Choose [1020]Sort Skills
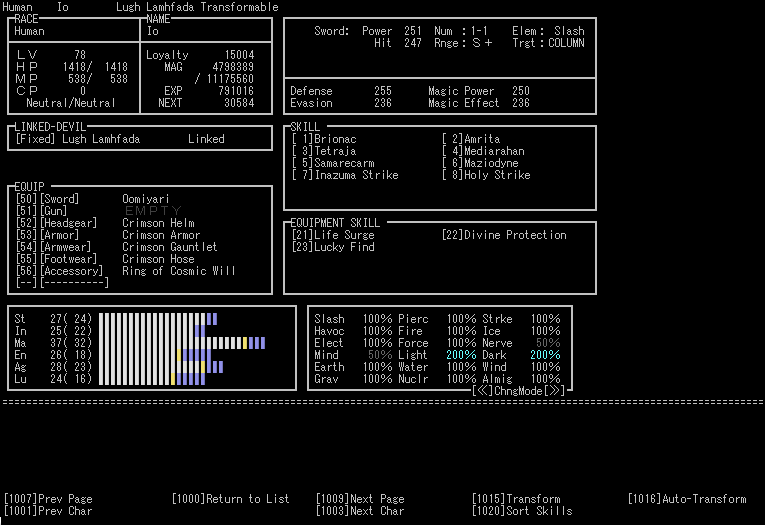 (522, 511)
